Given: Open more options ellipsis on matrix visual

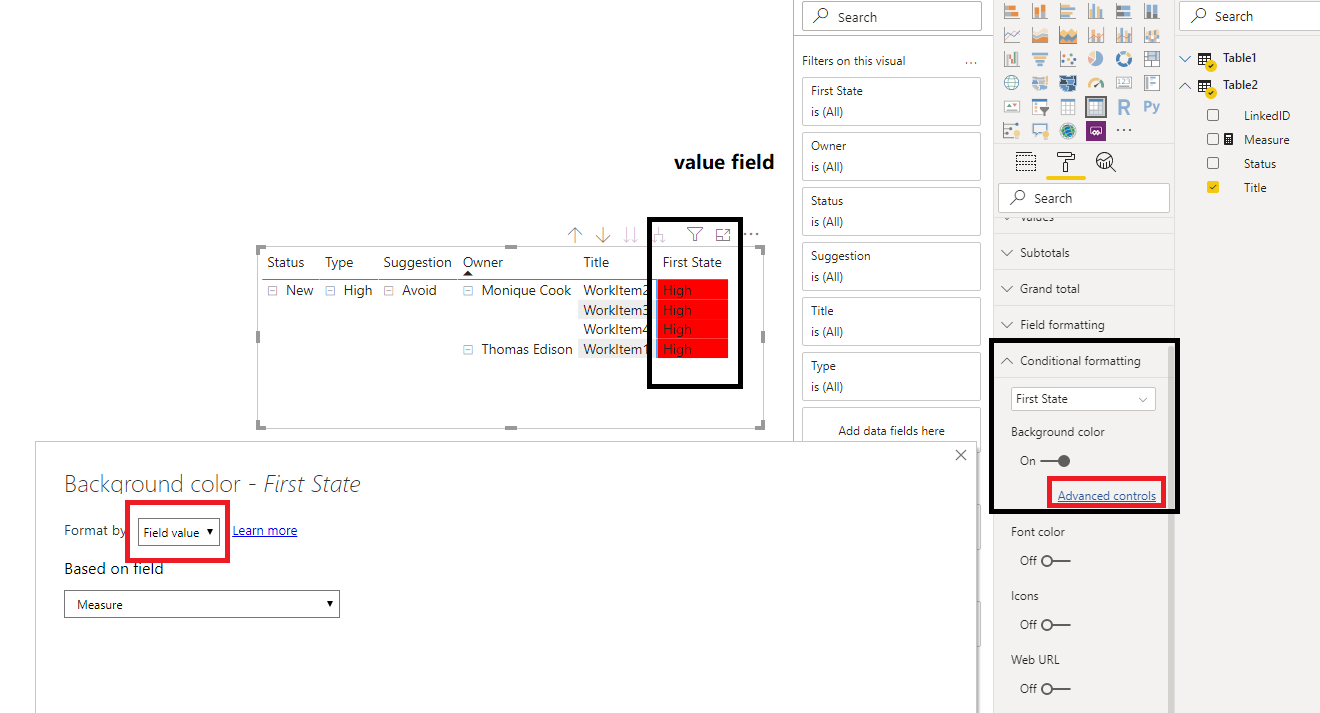Looking at the screenshot, I should pyautogui.click(x=751, y=235).
